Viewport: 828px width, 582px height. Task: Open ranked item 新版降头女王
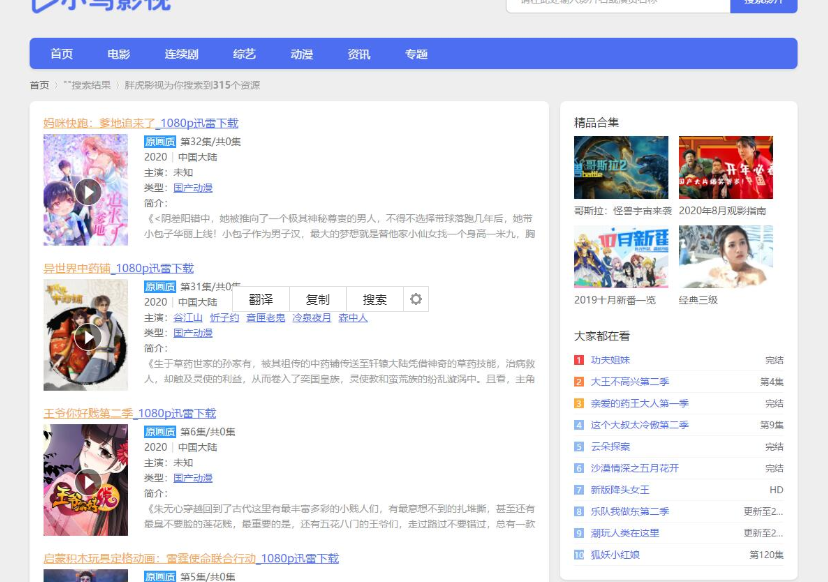pyautogui.click(x=620, y=490)
